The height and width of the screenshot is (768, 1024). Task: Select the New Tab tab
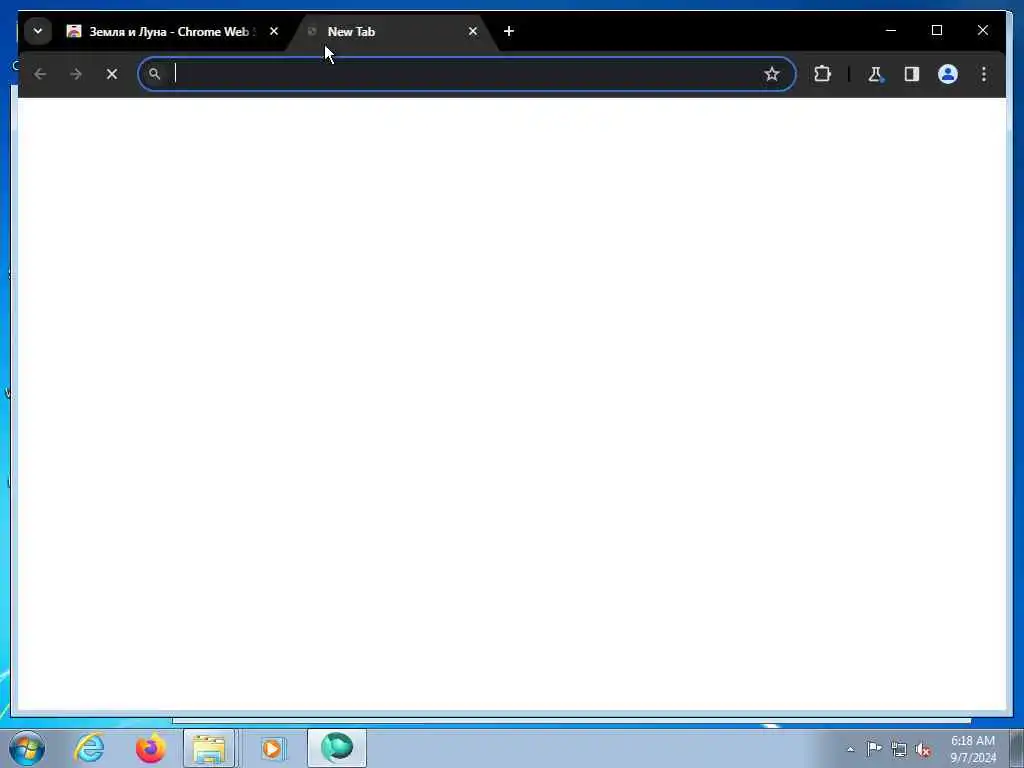click(x=392, y=31)
